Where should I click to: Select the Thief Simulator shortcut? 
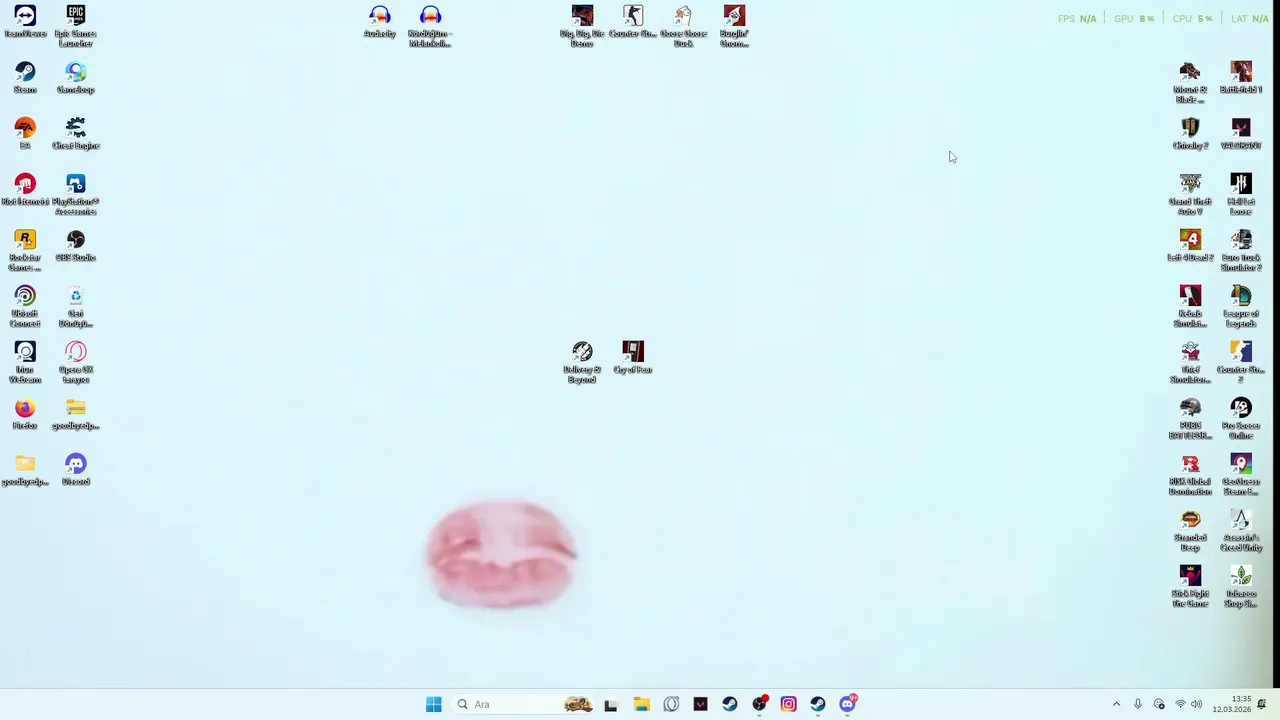click(x=1190, y=362)
